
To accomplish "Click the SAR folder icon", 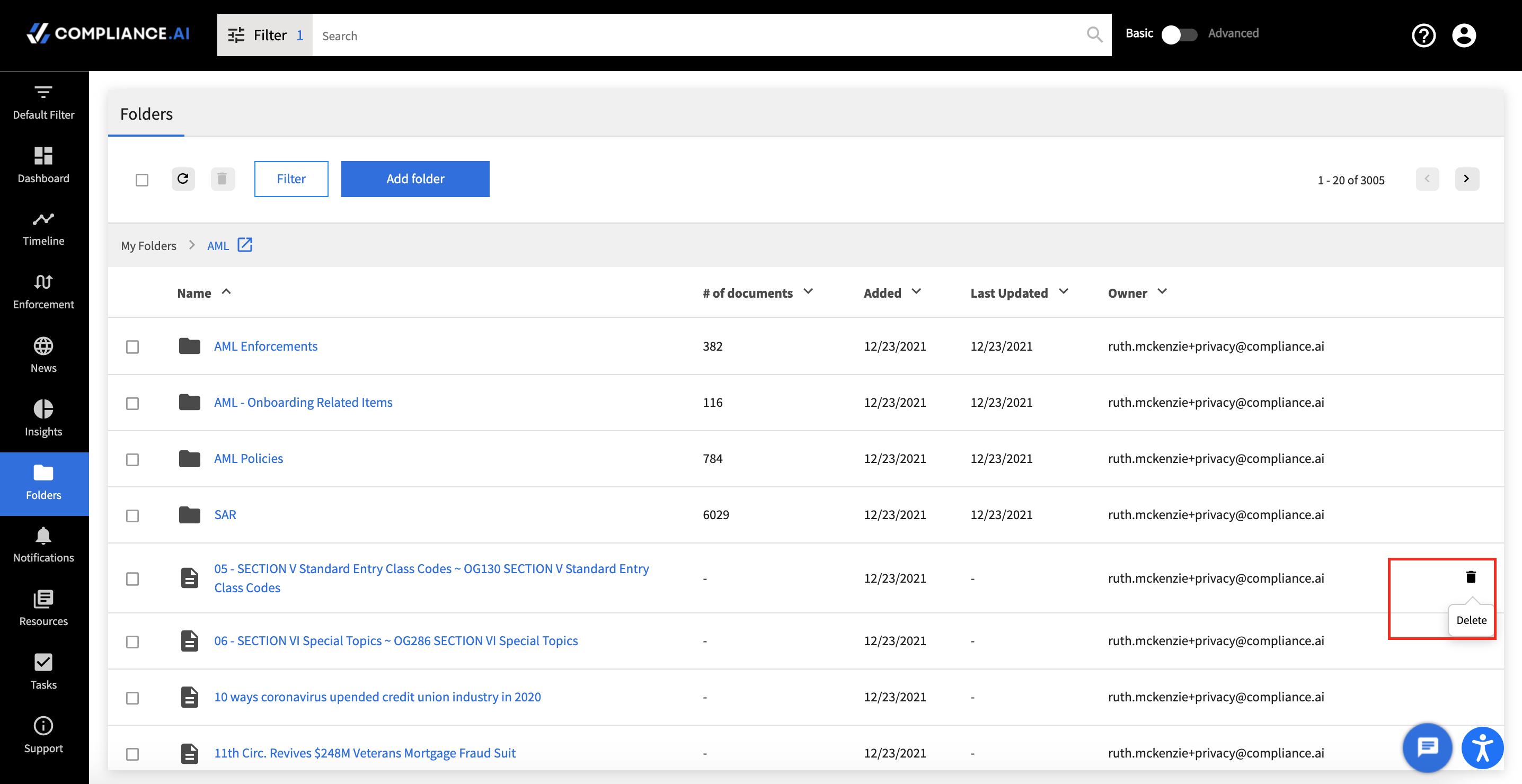I will pos(189,514).
